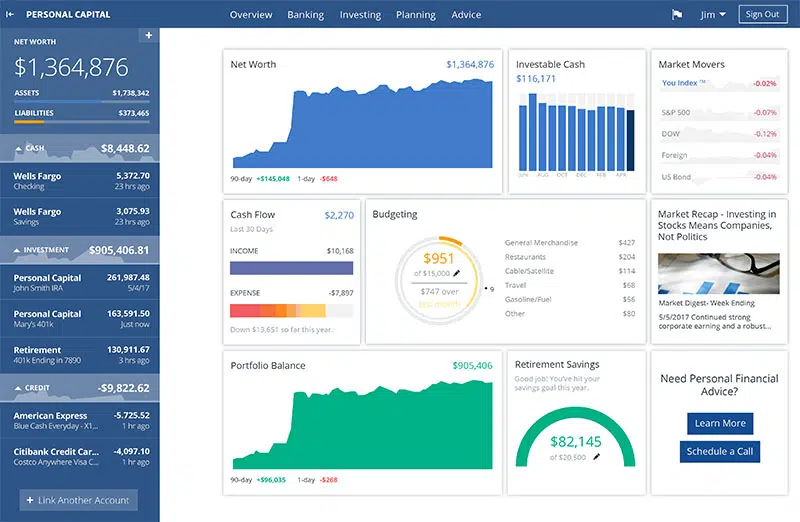This screenshot has width=800, height=522.
Task: Click Schedule a Call button
Action: (719, 451)
